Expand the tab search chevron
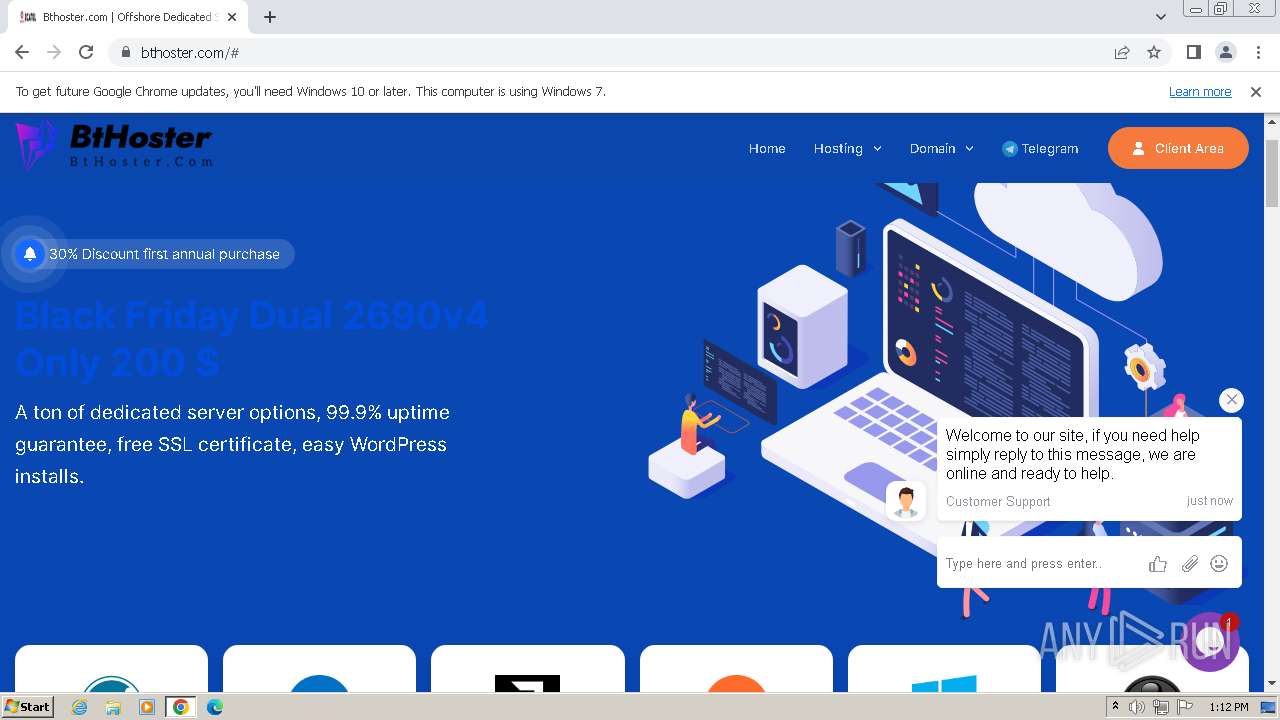This screenshot has width=1280, height=720. click(1161, 17)
